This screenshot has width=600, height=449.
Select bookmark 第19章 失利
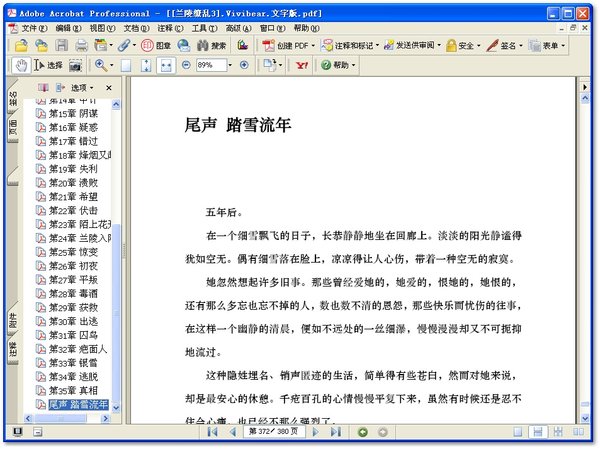click(73, 169)
